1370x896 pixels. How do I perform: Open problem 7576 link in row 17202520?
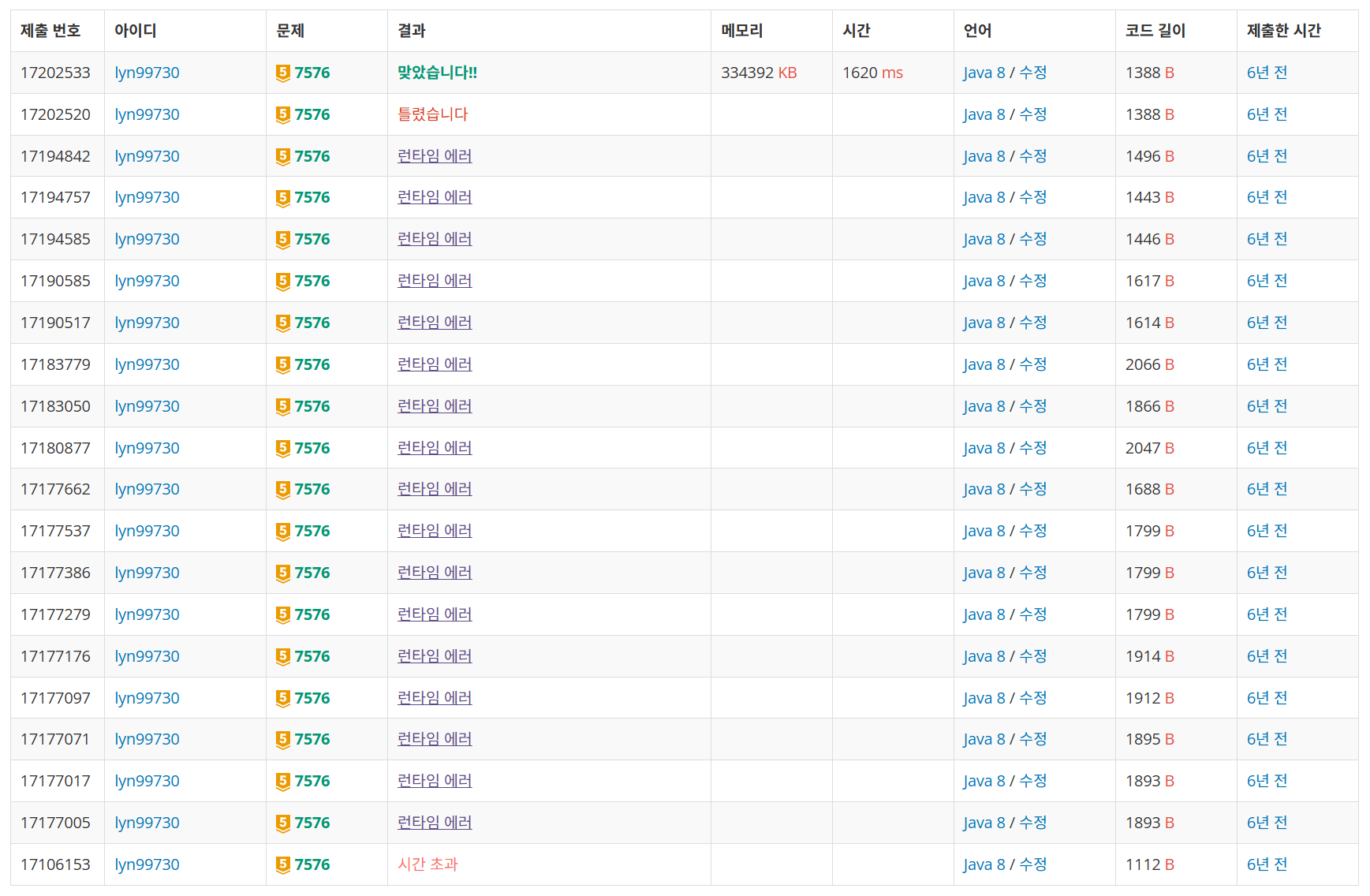(312, 114)
